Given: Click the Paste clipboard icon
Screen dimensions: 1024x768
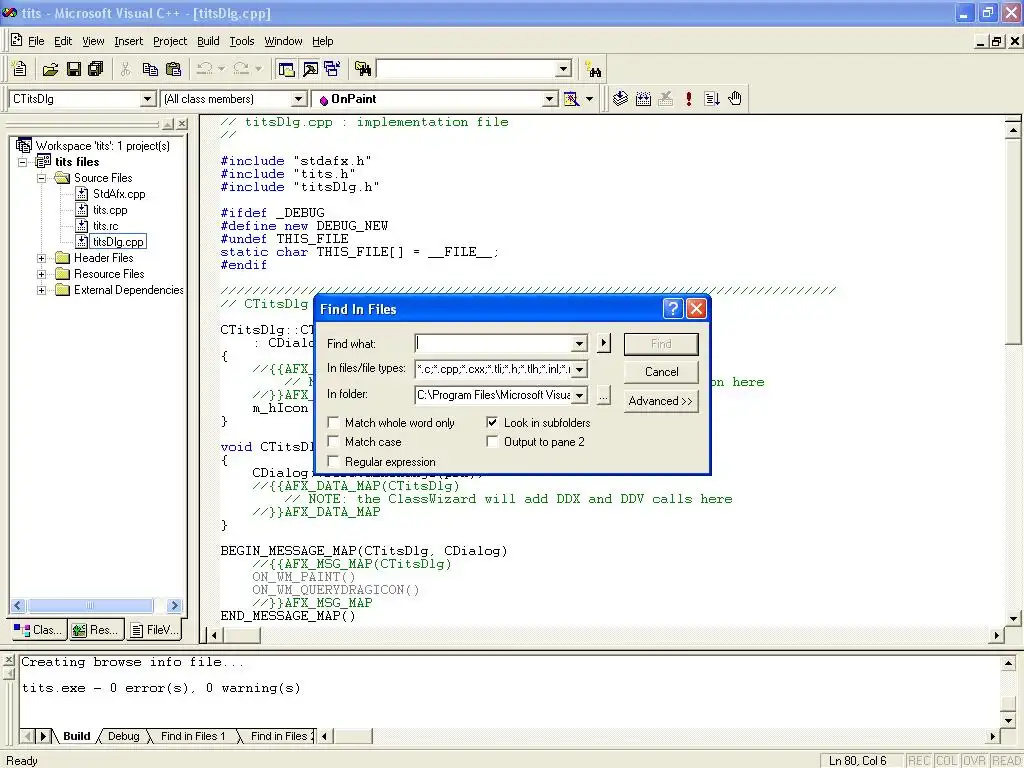Looking at the screenshot, I should (173, 69).
